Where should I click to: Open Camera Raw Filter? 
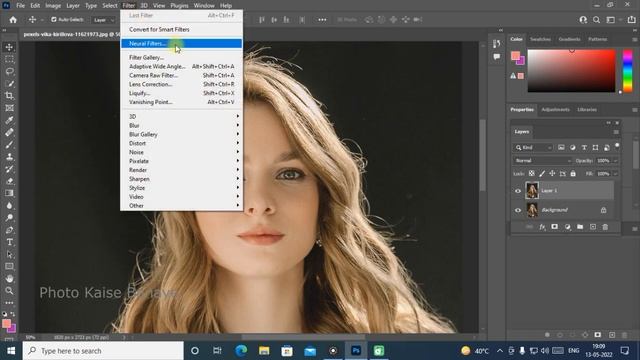click(x=181, y=76)
